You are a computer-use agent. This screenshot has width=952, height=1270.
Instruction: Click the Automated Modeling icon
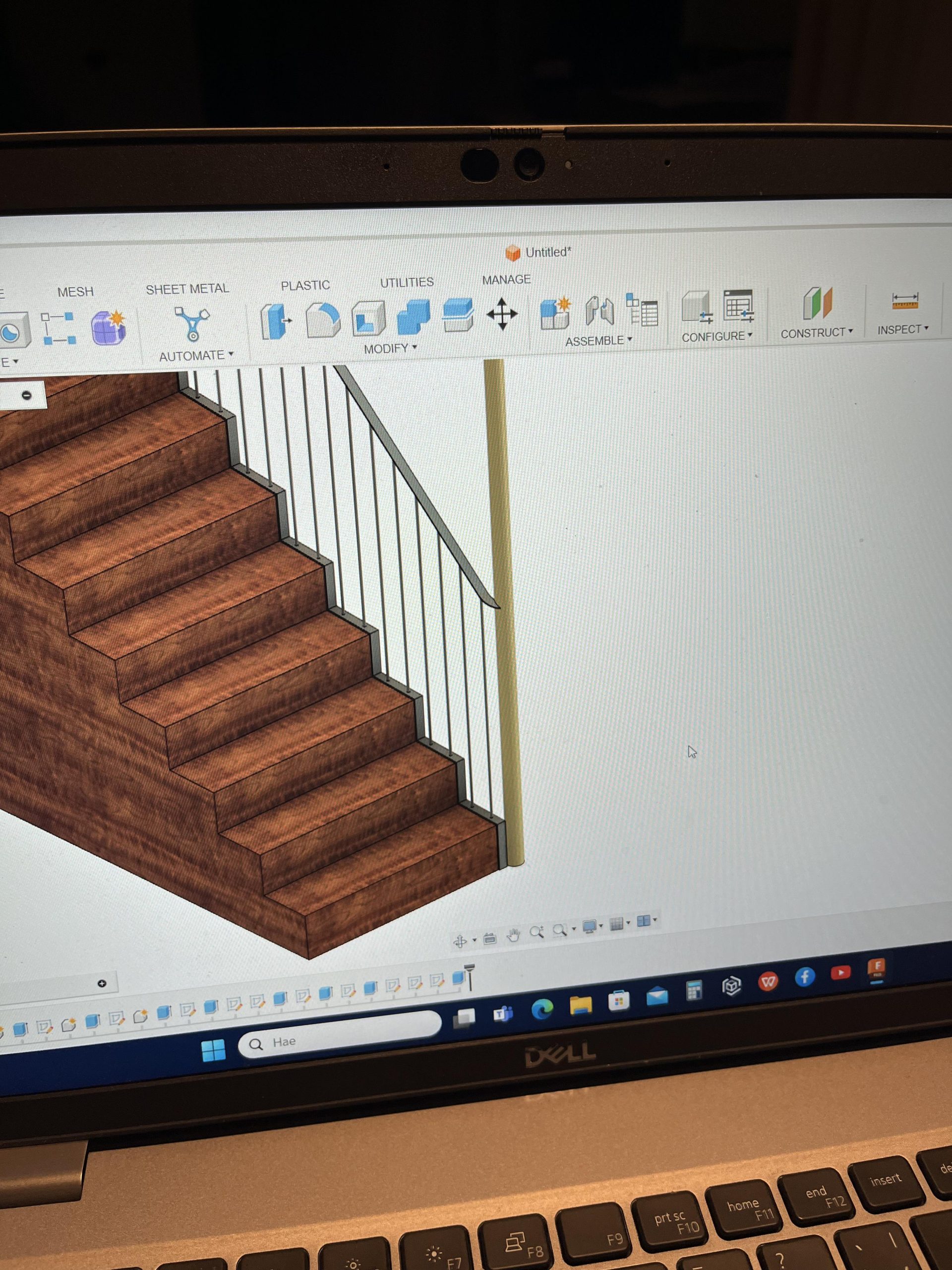[192, 324]
